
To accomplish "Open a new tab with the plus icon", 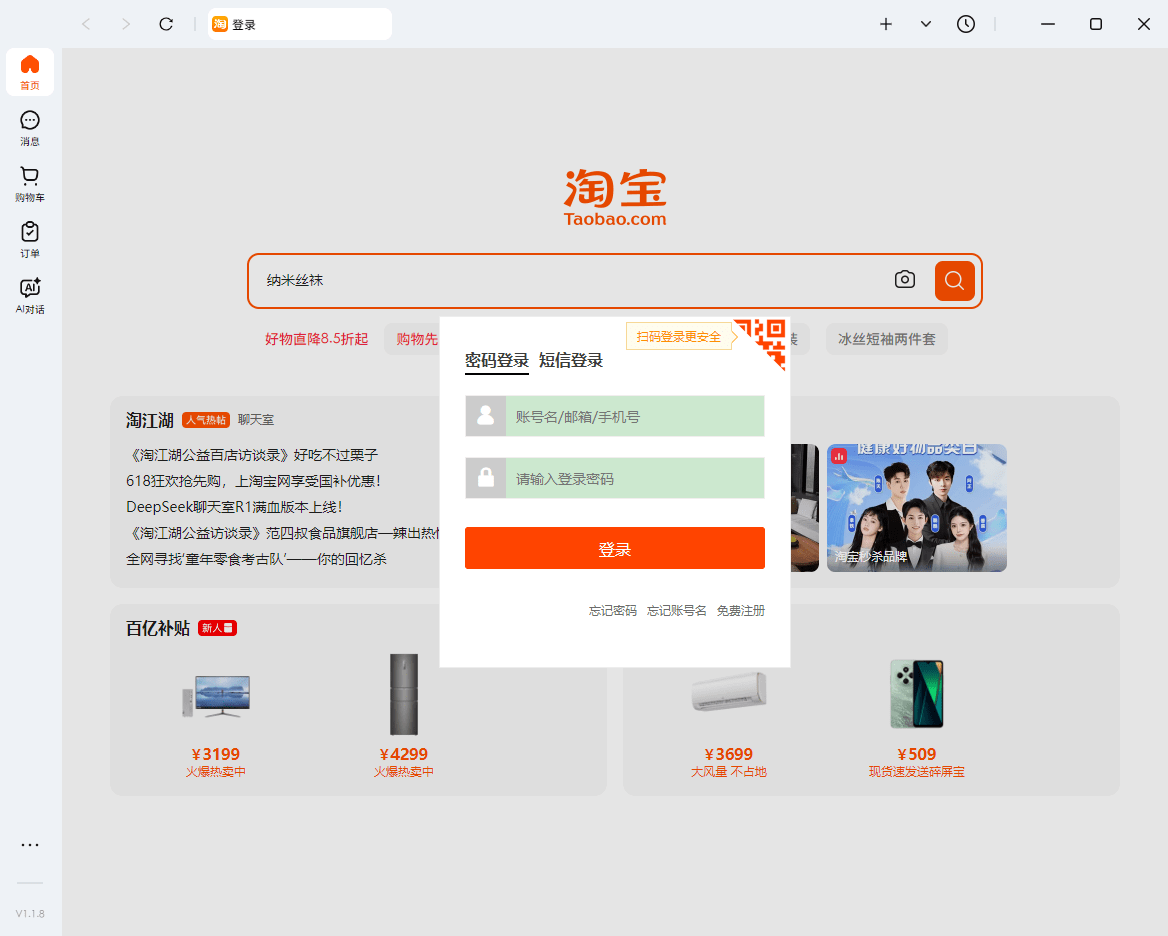I will 886,24.
